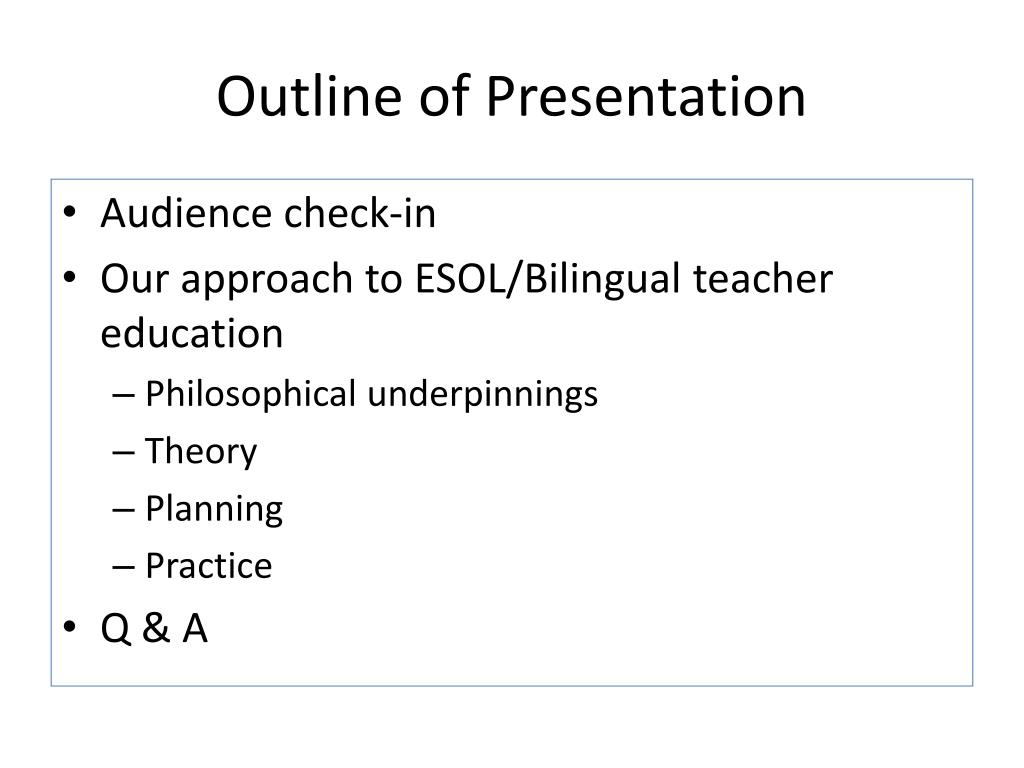
Task: Select the Q & A bullet text
Action: pyautogui.click(x=154, y=629)
